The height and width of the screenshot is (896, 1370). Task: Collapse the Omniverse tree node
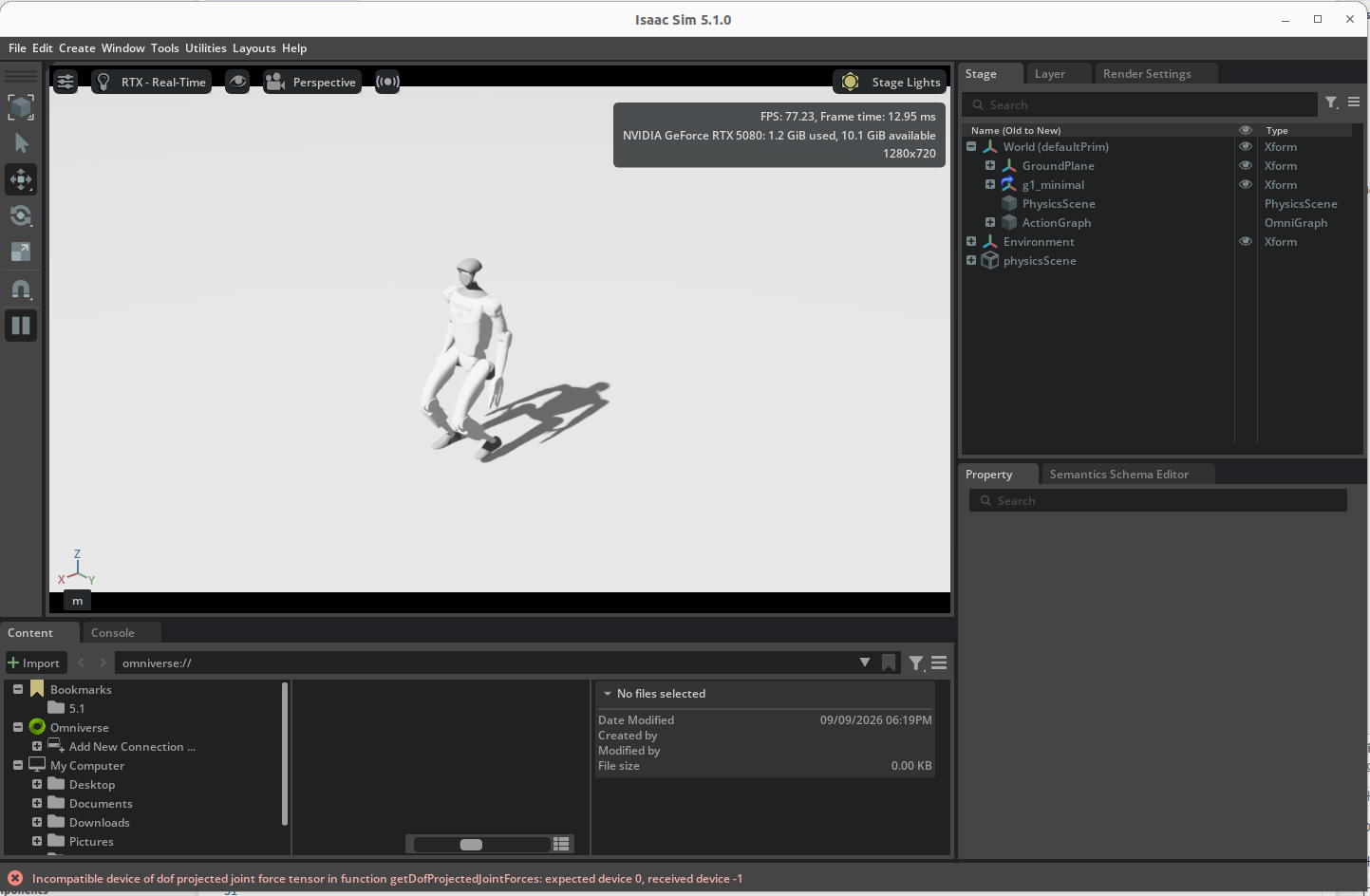[x=18, y=727]
